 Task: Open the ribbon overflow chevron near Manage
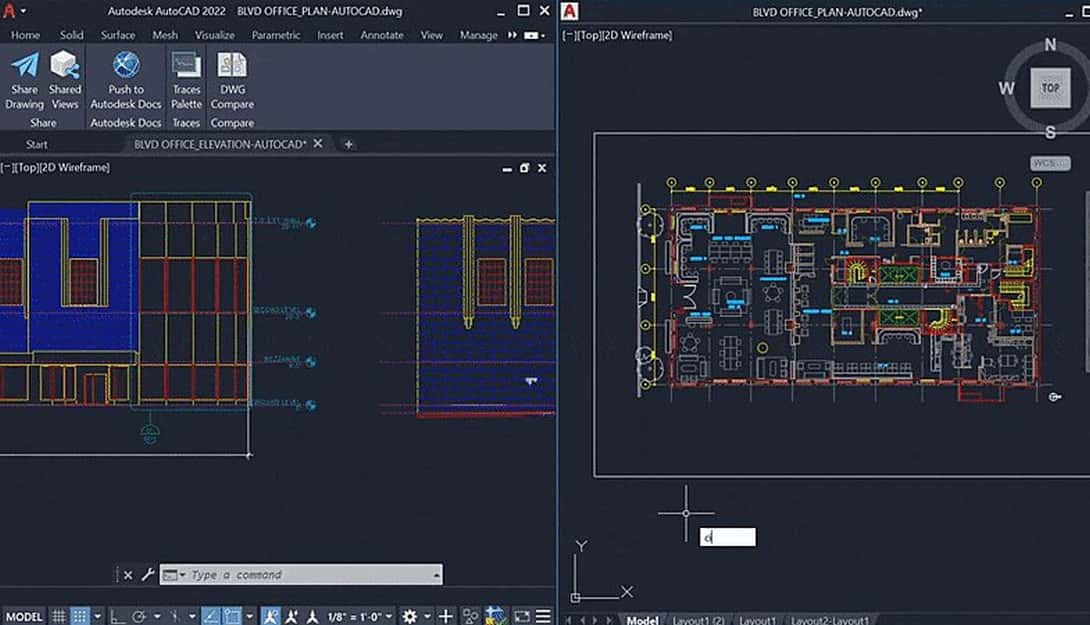pos(510,34)
